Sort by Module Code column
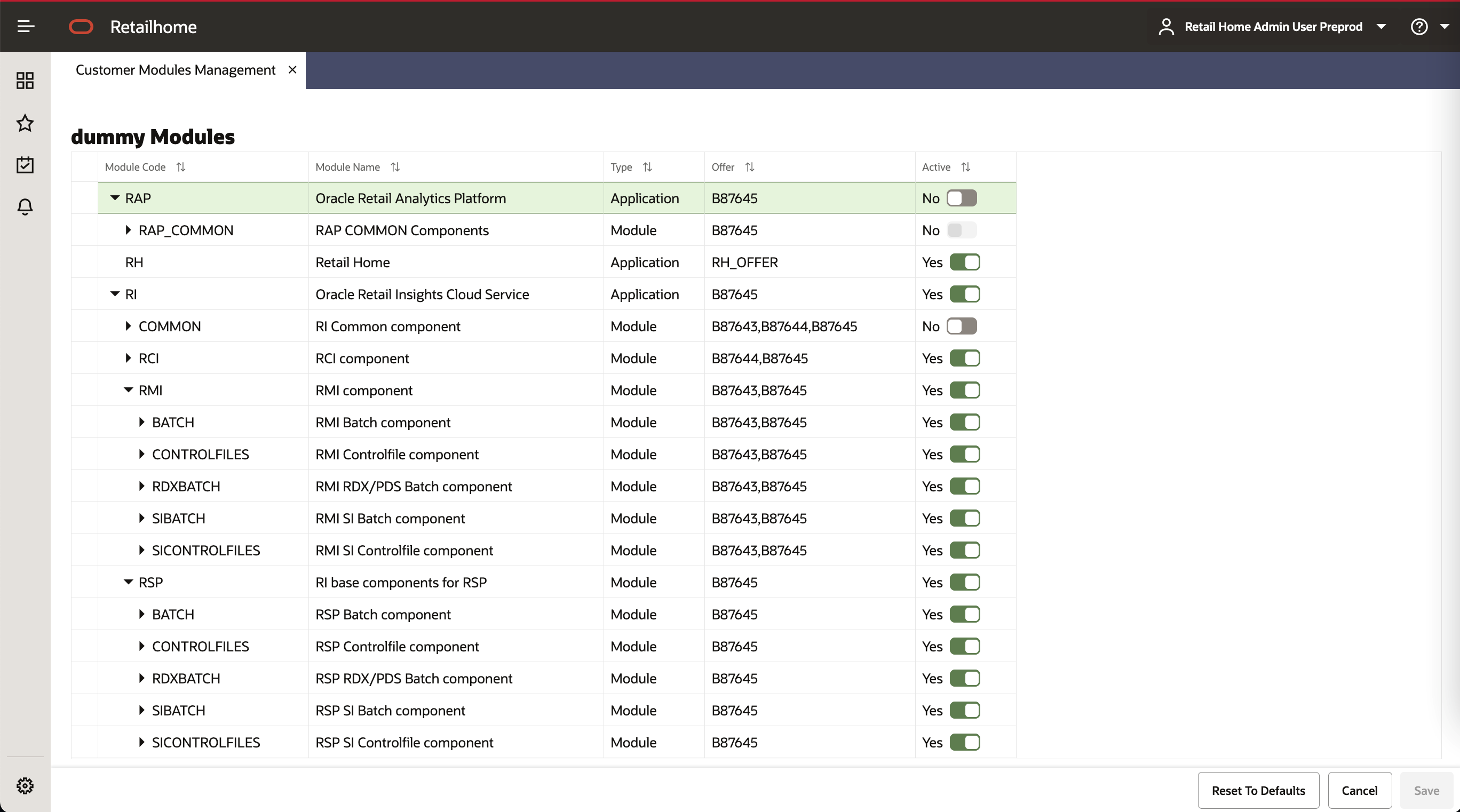Image resolution: width=1460 pixels, height=812 pixels. pyautogui.click(x=181, y=167)
